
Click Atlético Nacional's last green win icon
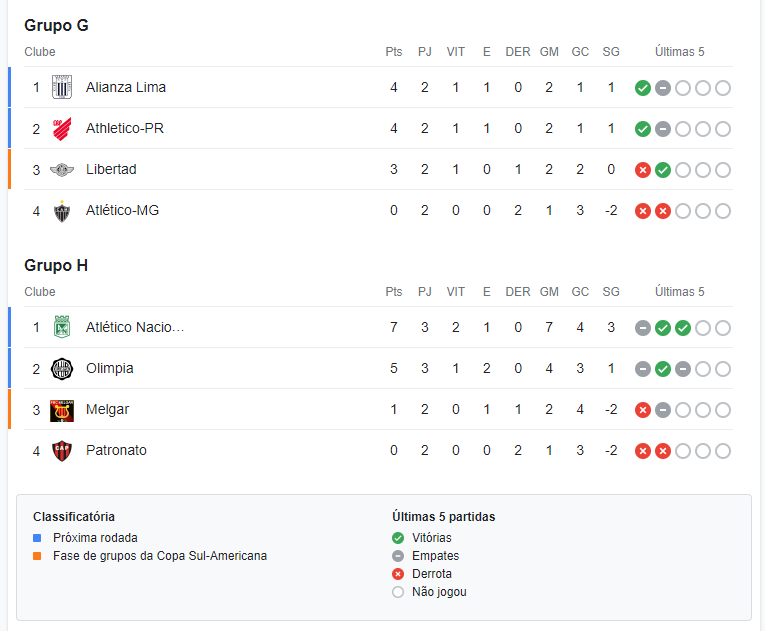click(x=683, y=328)
